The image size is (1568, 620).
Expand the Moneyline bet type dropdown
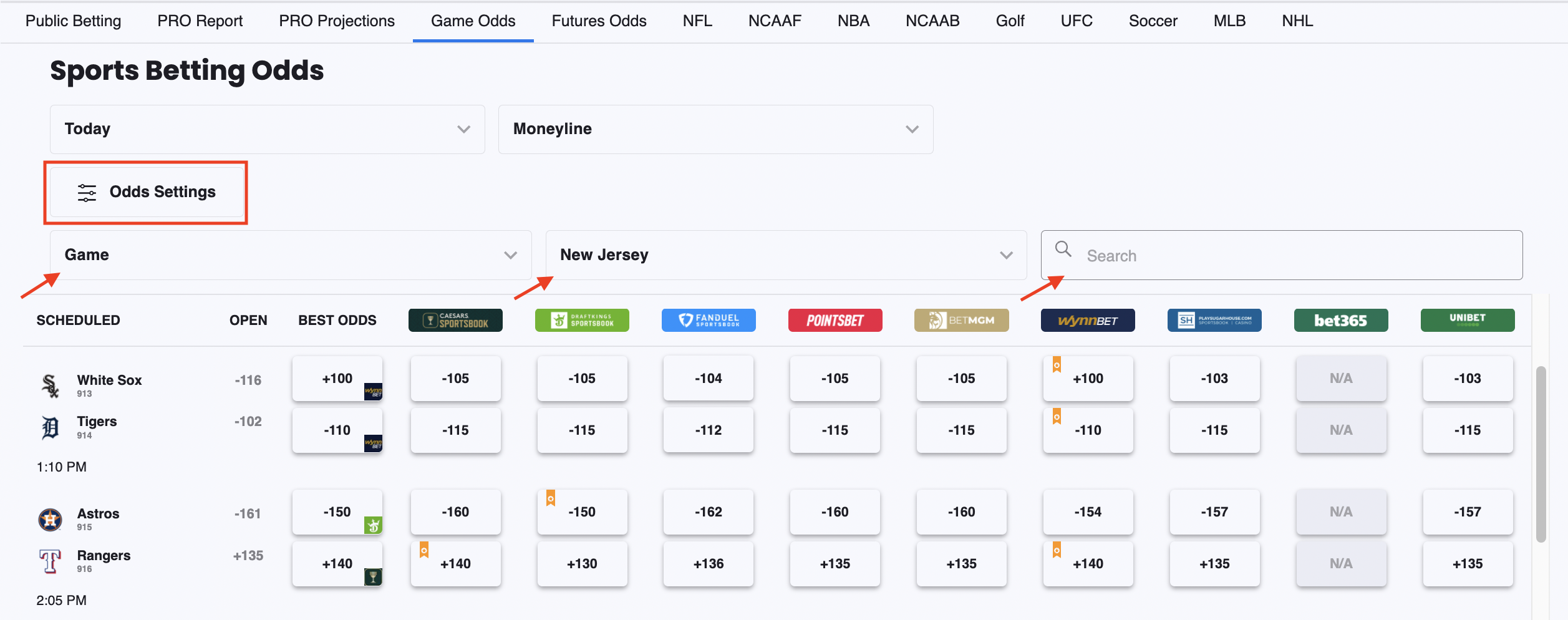715,129
